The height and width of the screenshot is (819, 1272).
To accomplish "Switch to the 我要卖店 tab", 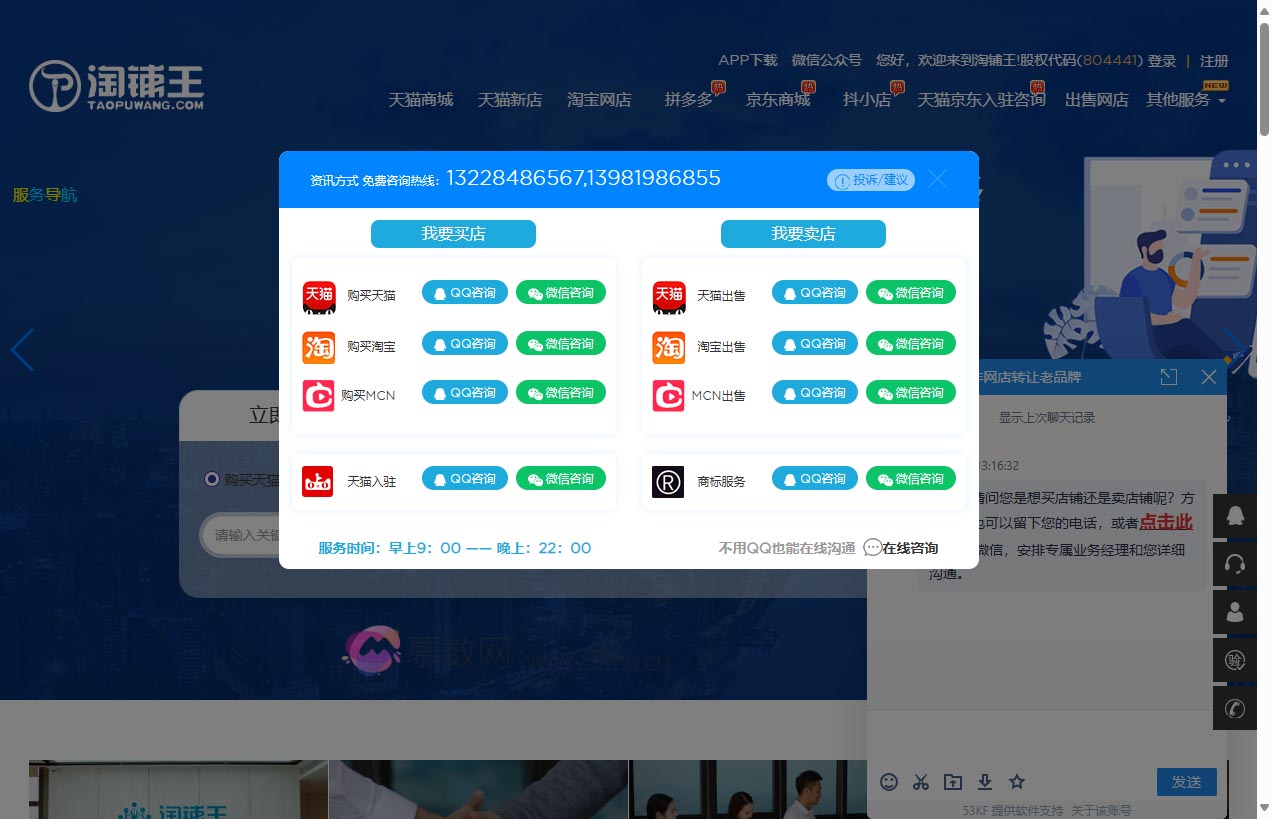I will [803, 233].
